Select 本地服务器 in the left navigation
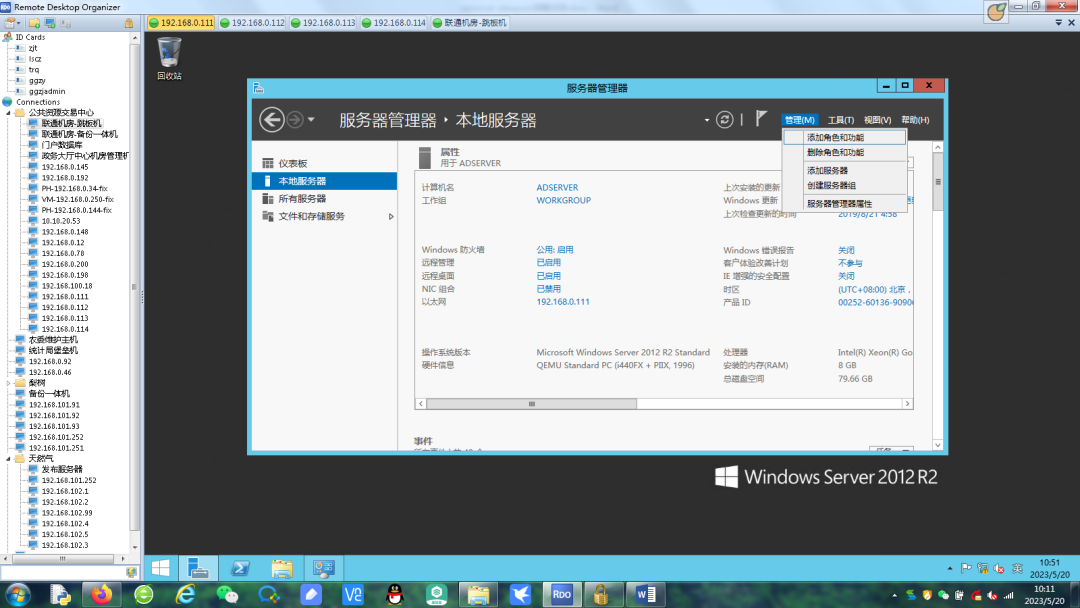Image resolution: width=1080 pixels, height=608 pixels. (324, 181)
